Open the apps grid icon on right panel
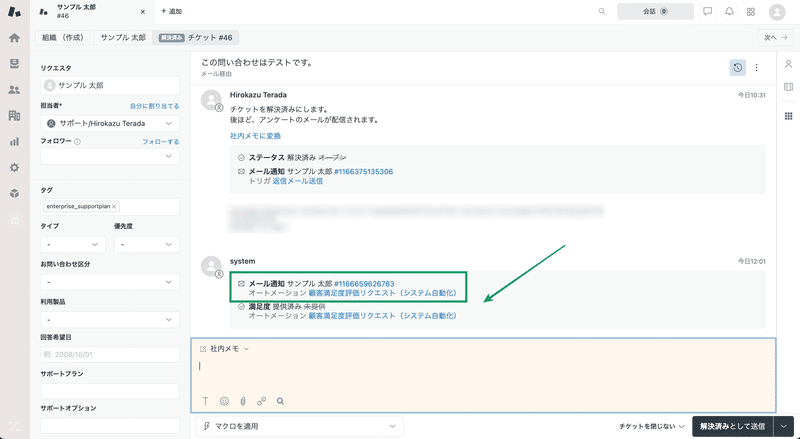Viewport: 800px width, 439px height. point(788,116)
